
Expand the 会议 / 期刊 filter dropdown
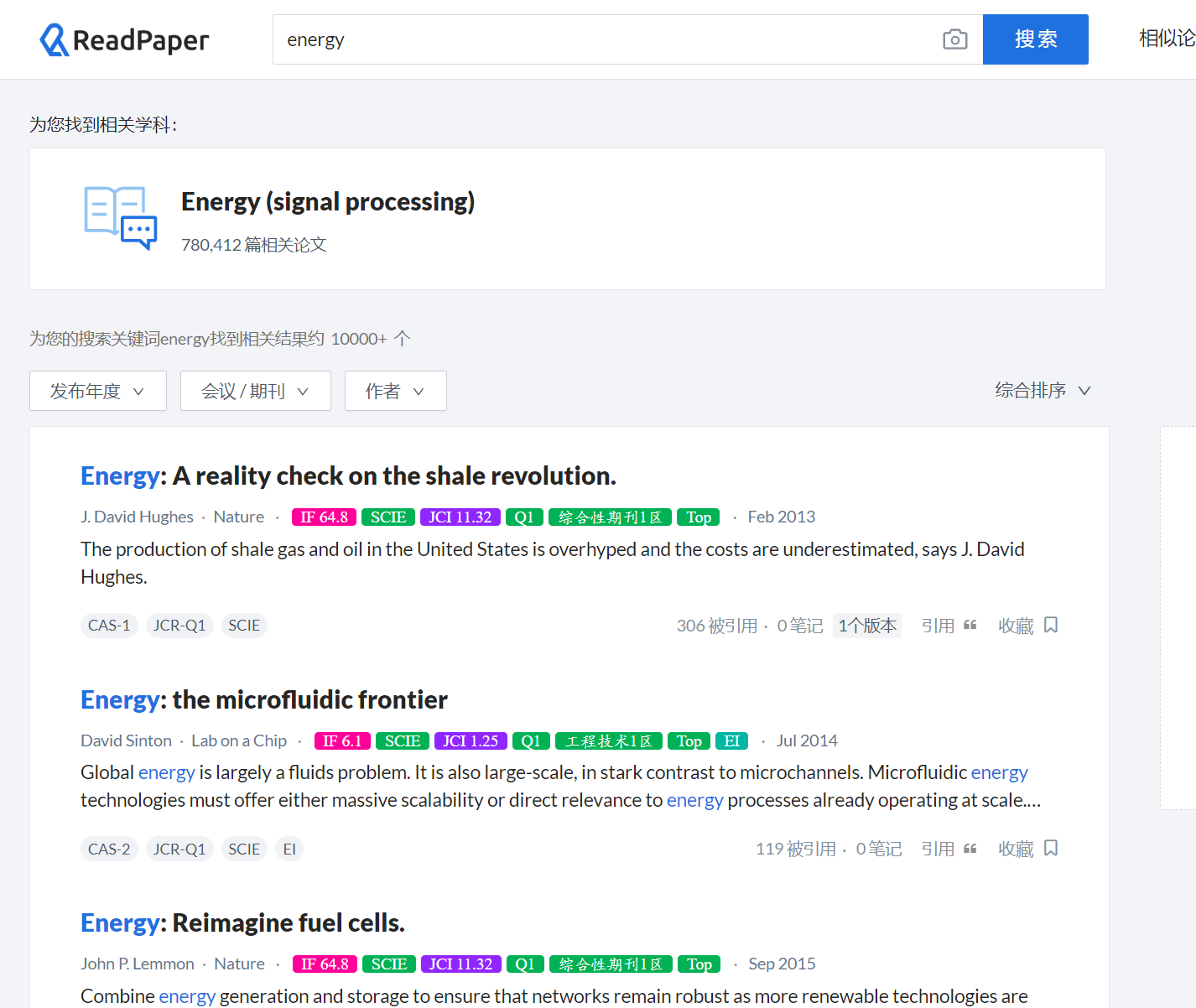pos(255,391)
